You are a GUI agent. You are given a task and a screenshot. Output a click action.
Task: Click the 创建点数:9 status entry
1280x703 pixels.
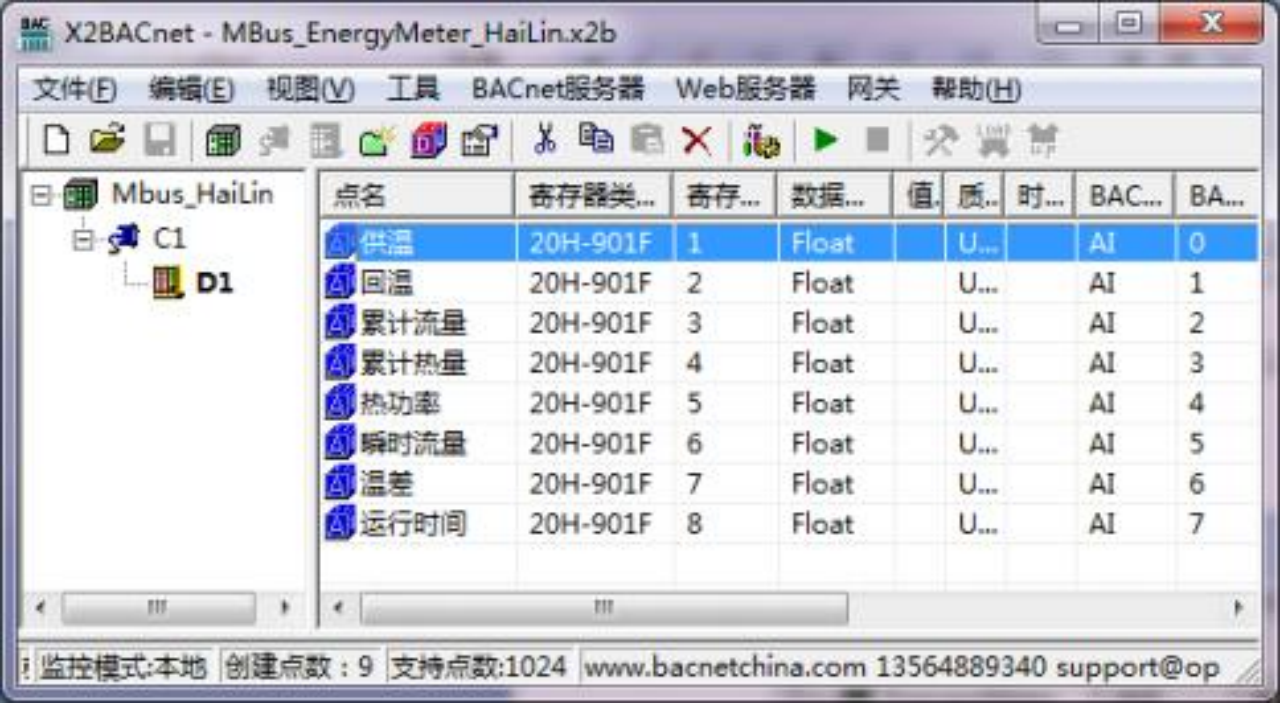[x=300, y=666]
